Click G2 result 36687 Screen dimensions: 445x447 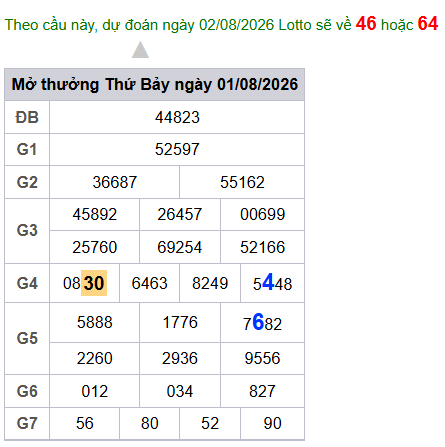tap(115, 182)
